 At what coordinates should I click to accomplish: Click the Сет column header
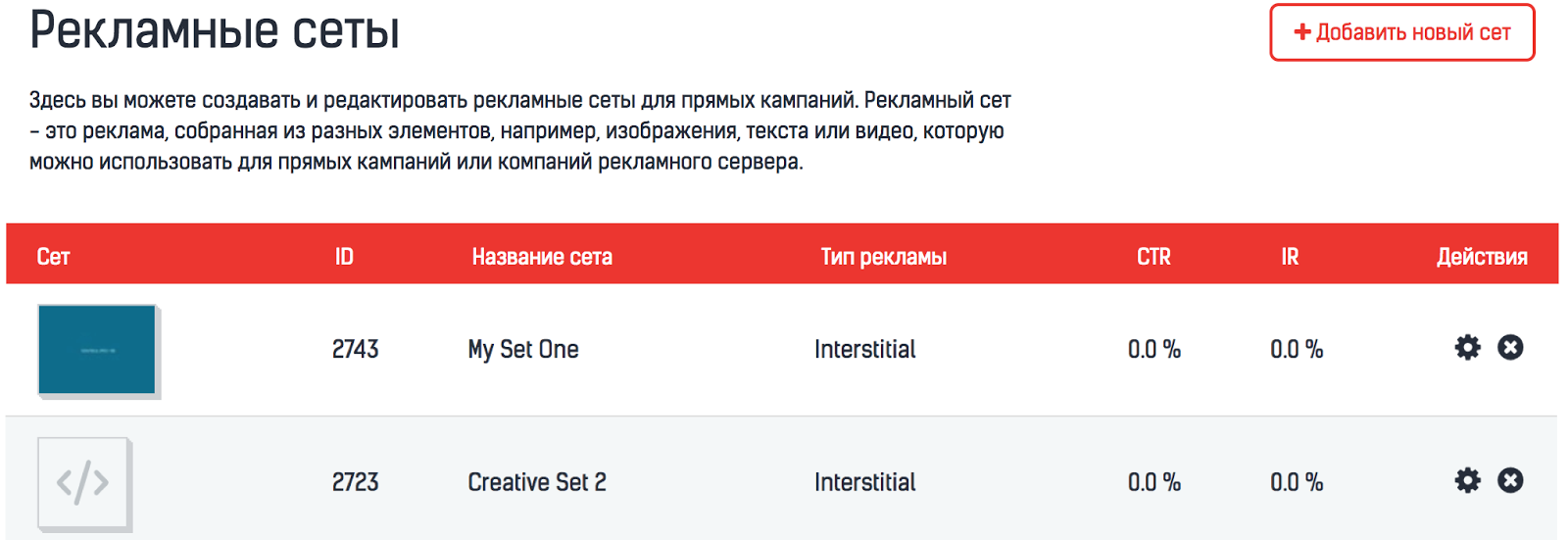click(x=53, y=257)
